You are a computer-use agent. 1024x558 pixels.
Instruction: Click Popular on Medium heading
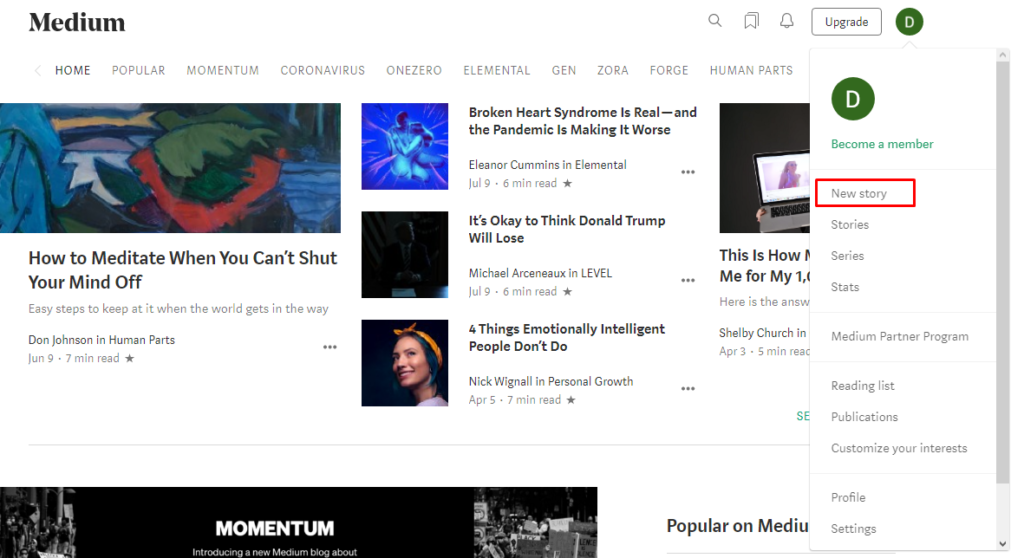(737, 526)
